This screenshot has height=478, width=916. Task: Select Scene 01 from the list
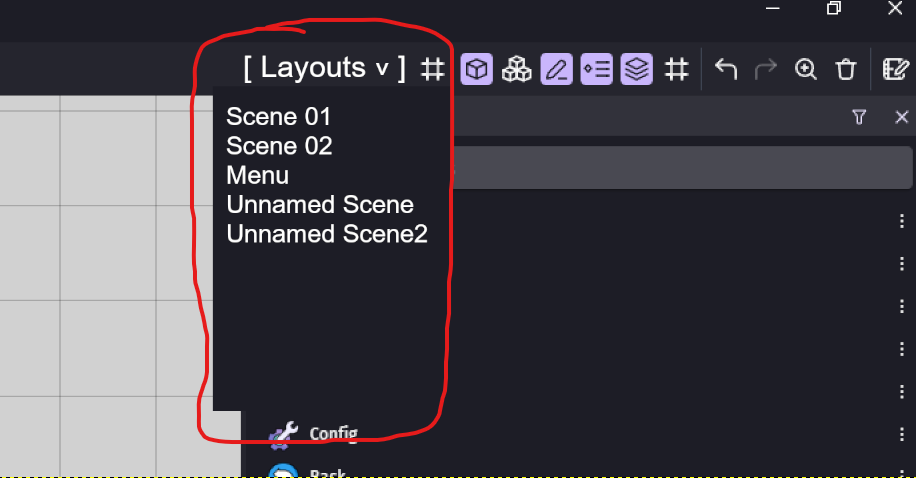click(x=279, y=116)
